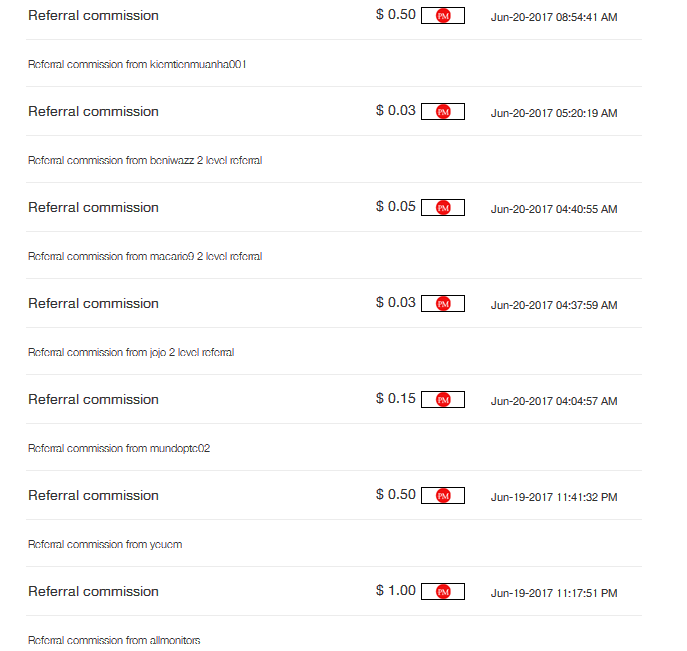Select the $1.00 amount text

coord(396,591)
